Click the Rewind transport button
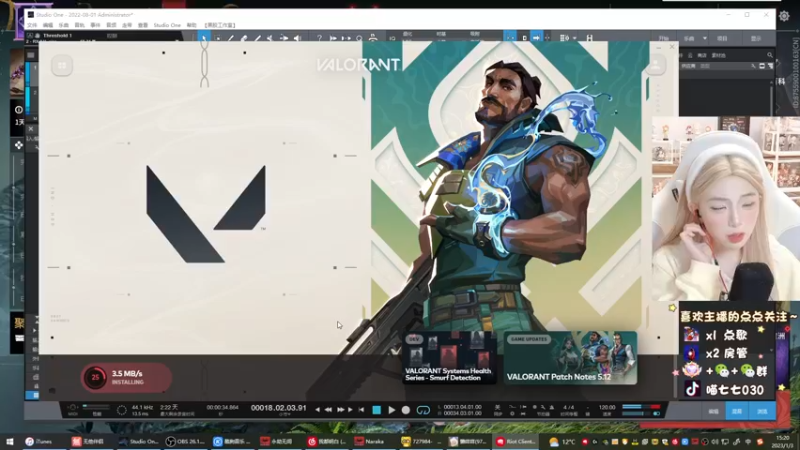This screenshot has height=450, width=800. (x=329, y=410)
